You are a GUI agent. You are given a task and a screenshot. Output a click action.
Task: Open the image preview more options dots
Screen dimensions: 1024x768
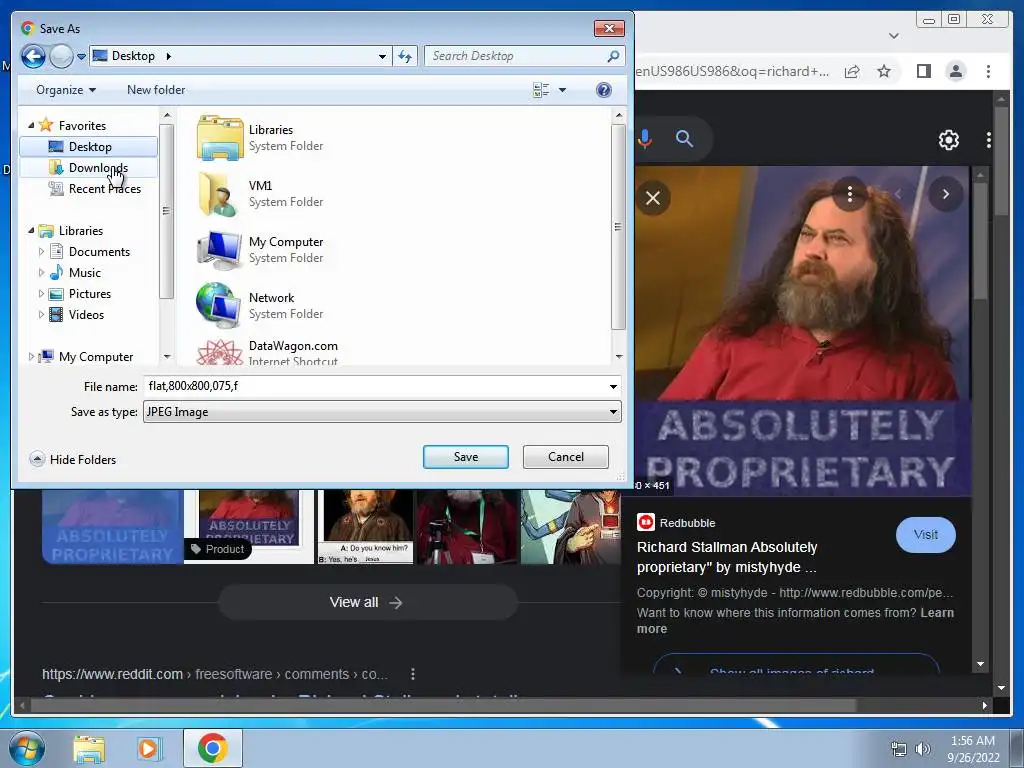click(x=850, y=194)
